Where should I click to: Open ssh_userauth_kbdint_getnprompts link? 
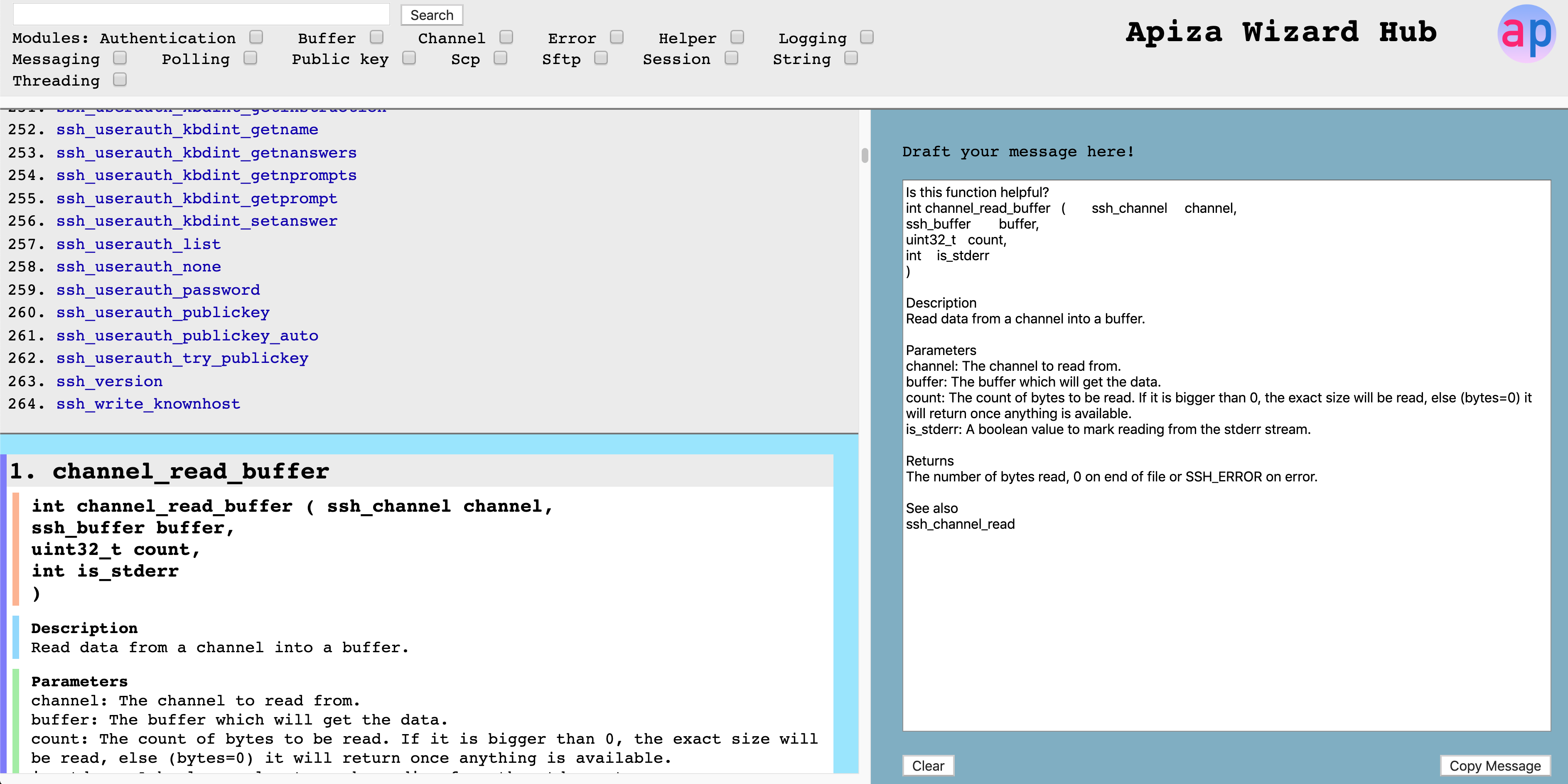(206, 175)
